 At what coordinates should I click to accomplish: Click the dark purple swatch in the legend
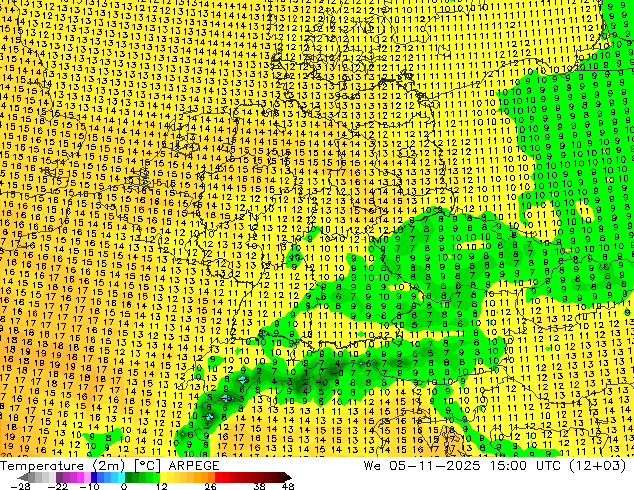coord(59,477)
